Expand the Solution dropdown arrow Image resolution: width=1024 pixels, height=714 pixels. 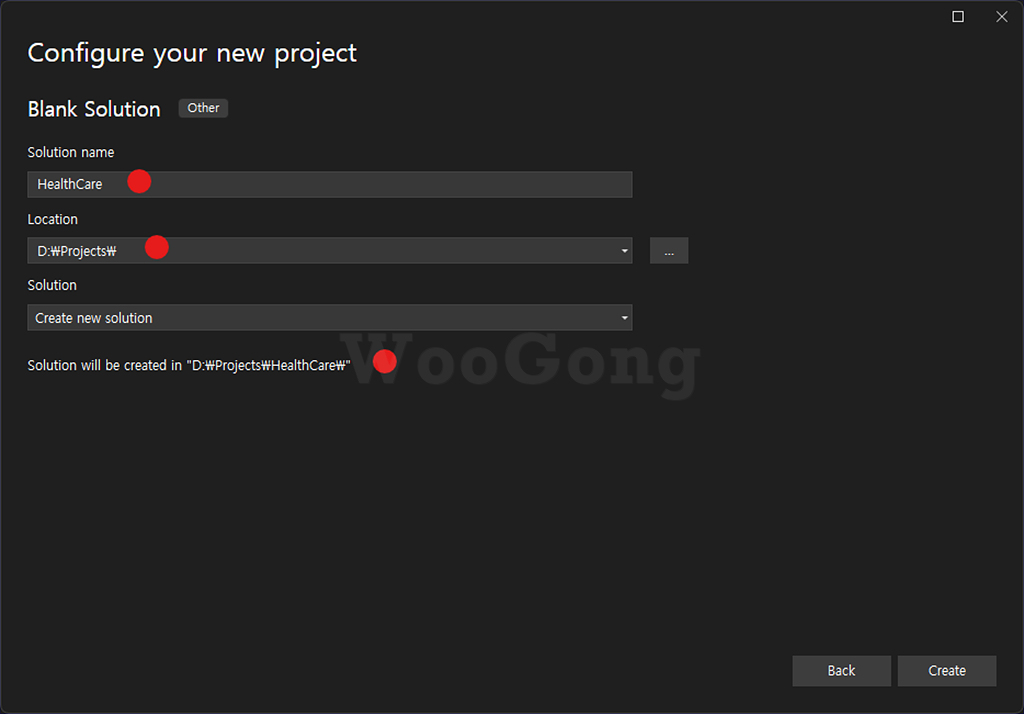click(624, 317)
